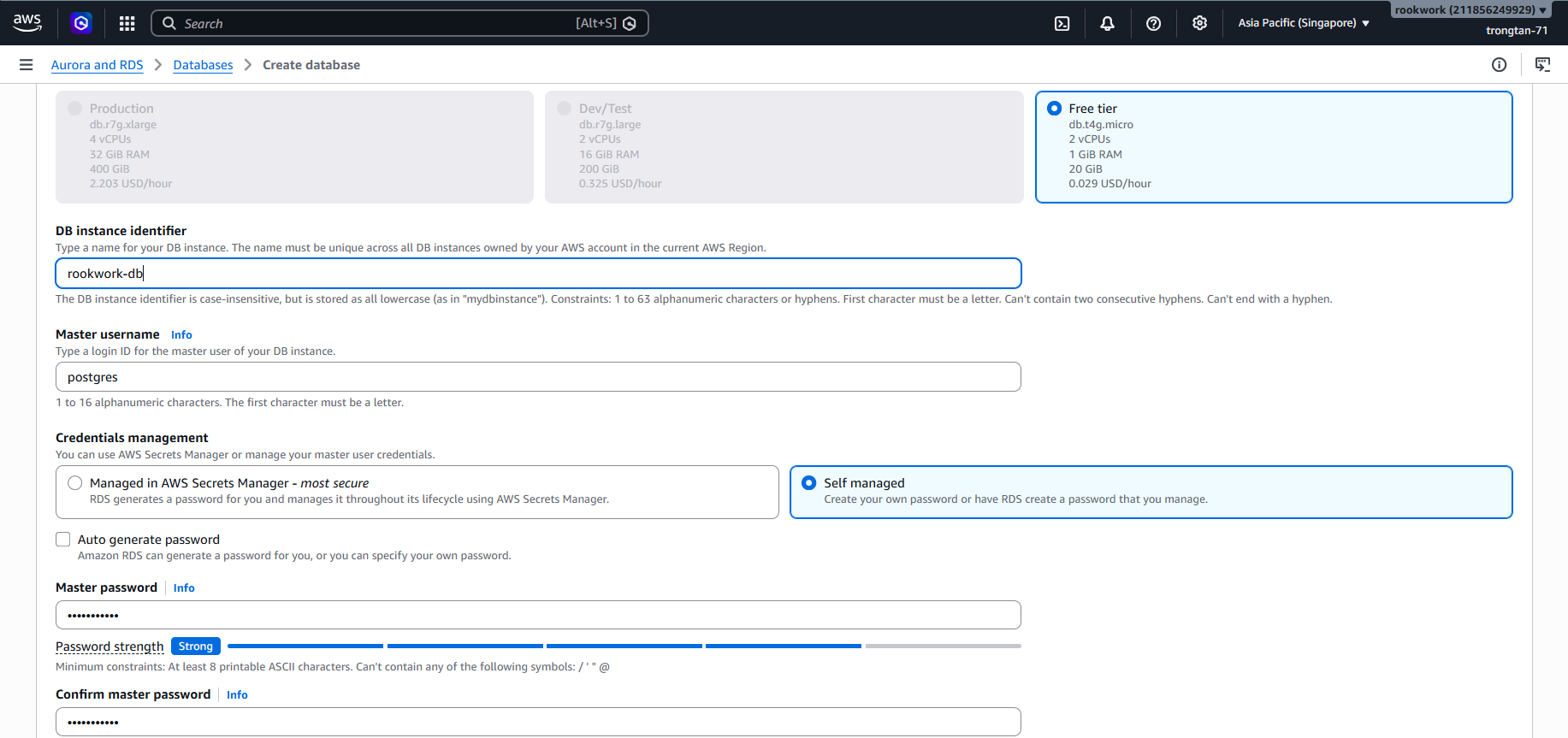Click the Master password field
1568x738 pixels.
pos(539,616)
